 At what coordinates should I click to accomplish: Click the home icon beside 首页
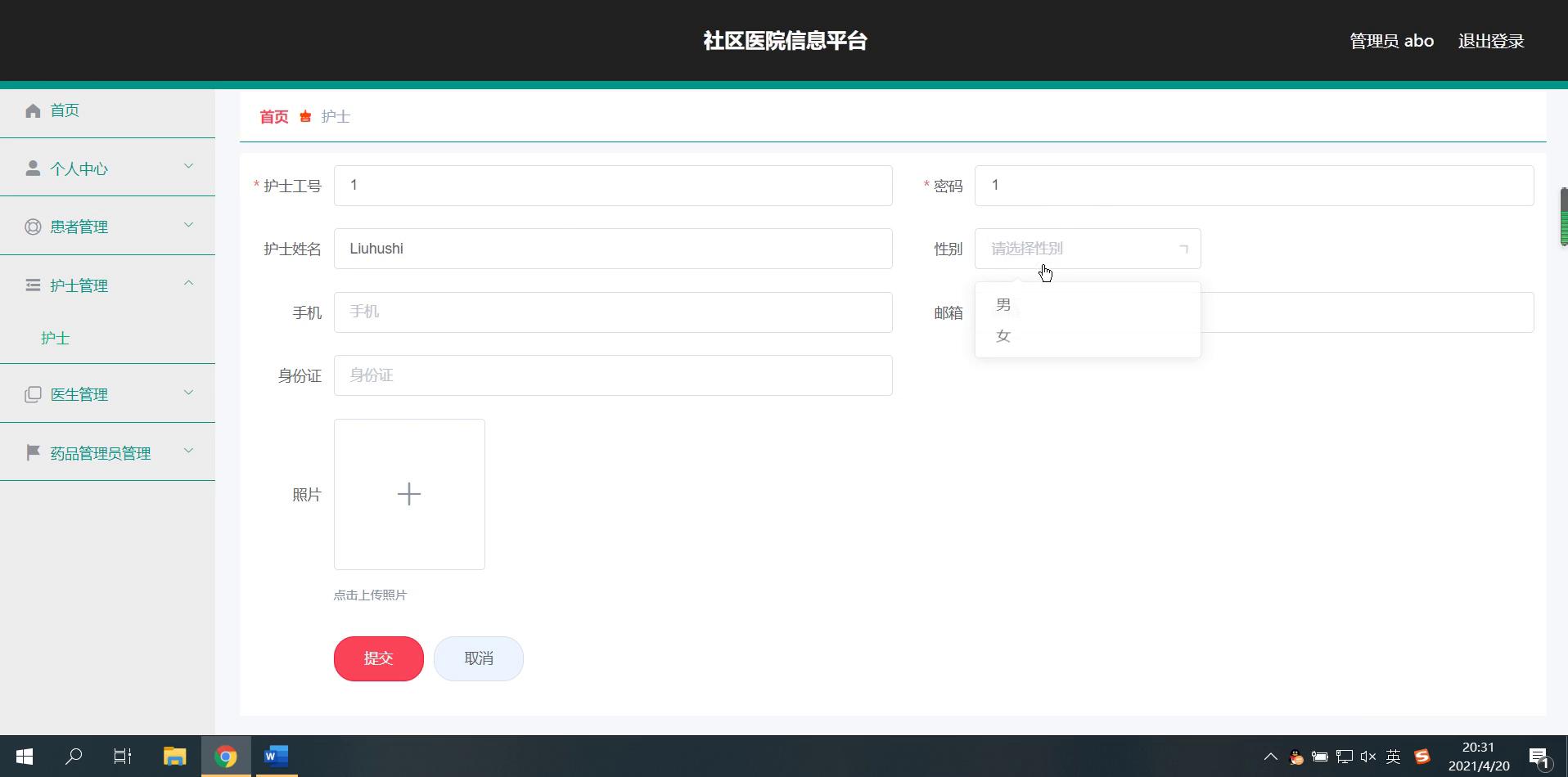pyautogui.click(x=33, y=110)
